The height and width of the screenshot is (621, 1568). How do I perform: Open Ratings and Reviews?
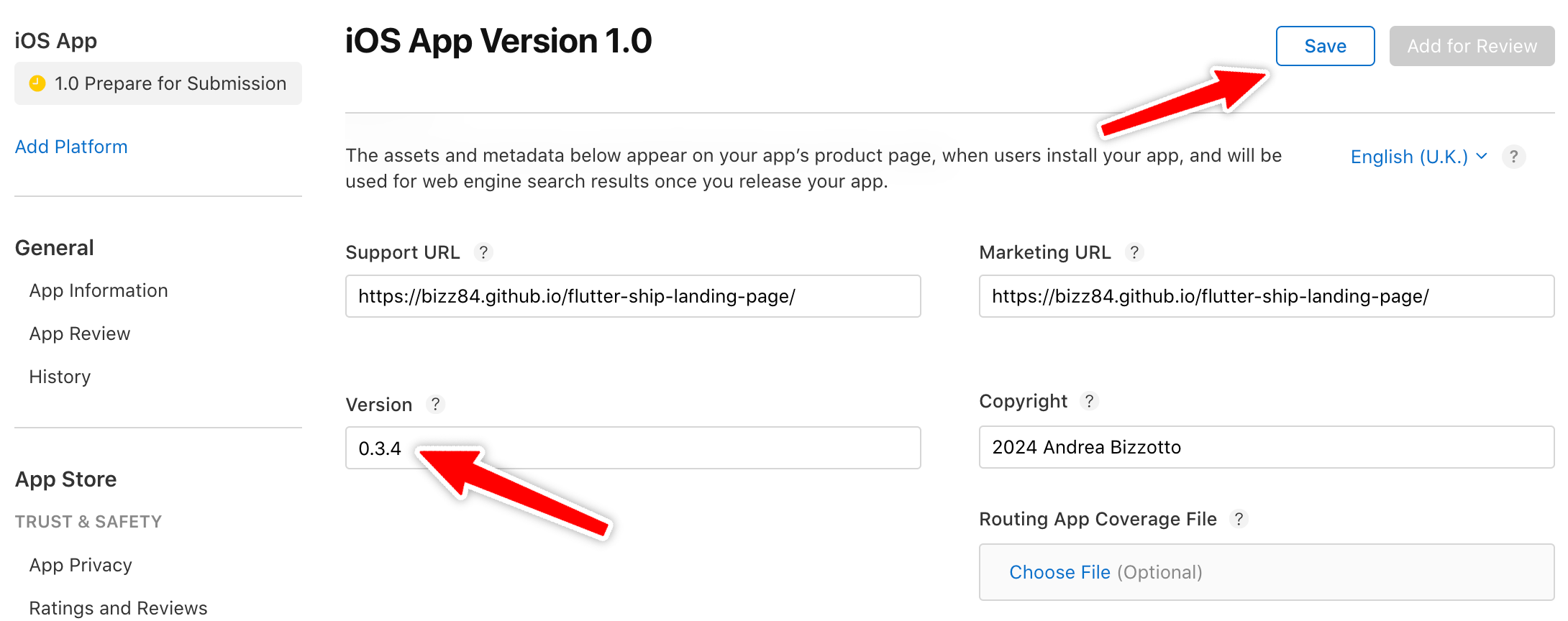pos(118,608)
